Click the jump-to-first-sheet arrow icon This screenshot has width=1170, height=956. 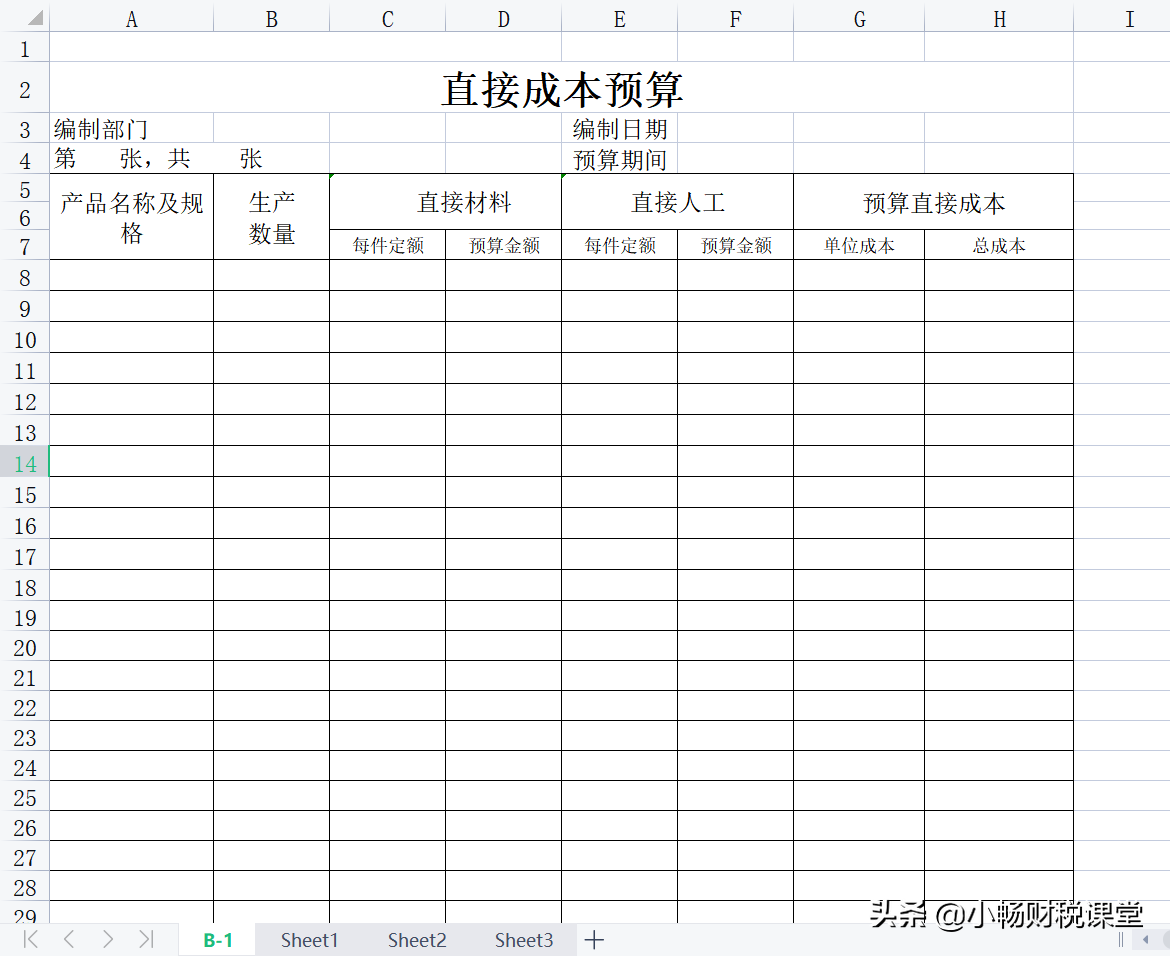pos(30,940)
